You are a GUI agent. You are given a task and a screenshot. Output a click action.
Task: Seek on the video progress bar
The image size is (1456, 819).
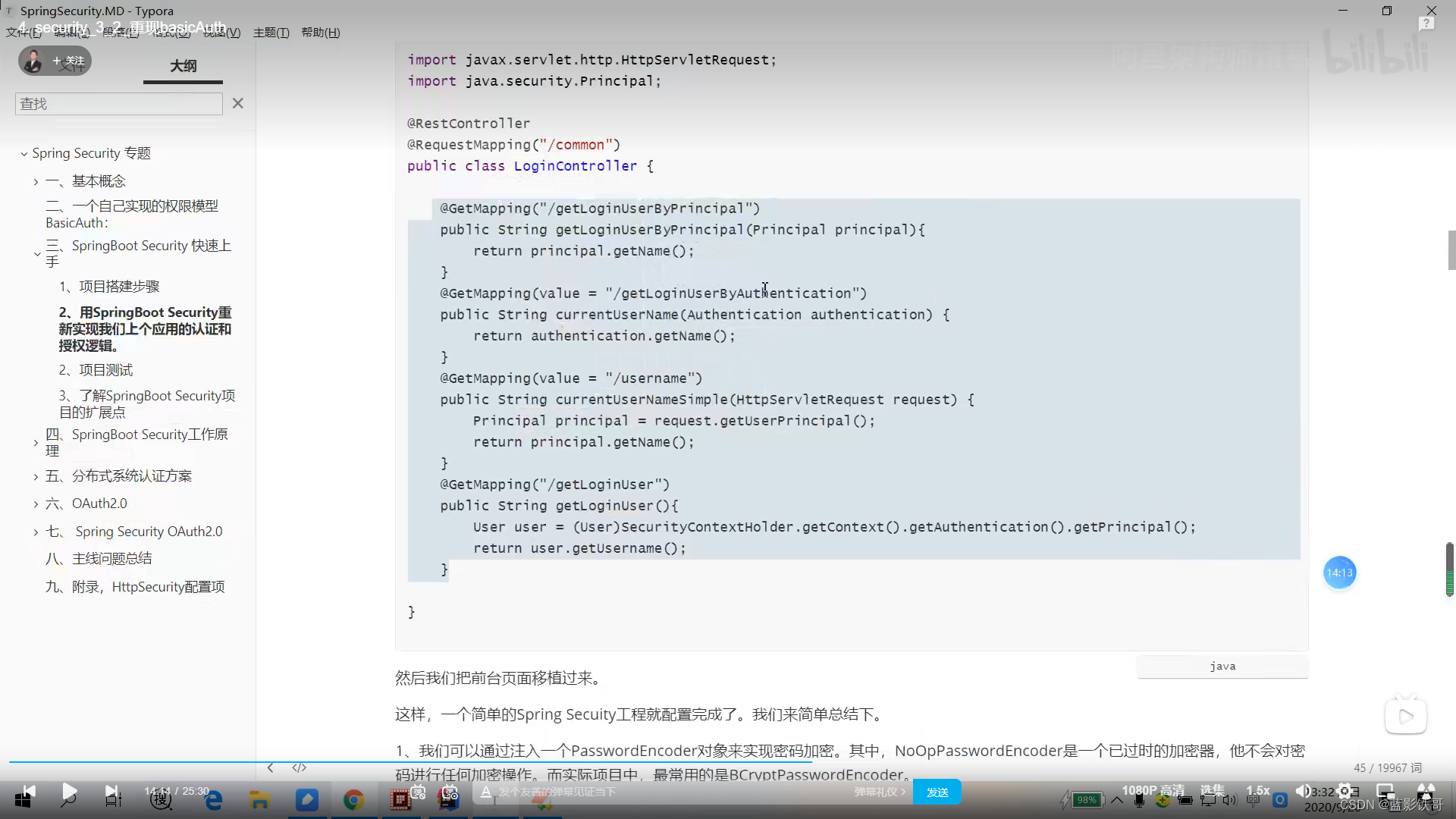pyautogui.click(x=728, y=762)
